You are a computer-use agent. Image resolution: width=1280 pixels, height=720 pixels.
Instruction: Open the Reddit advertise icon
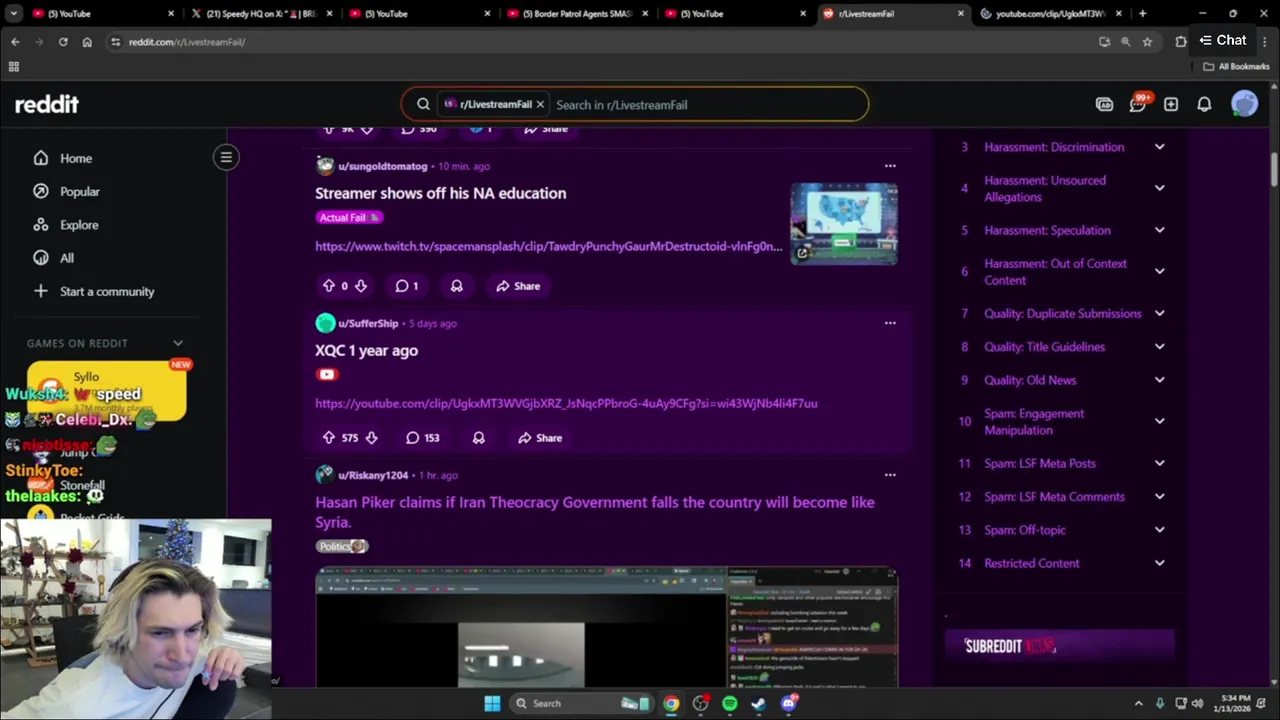(x=1104, y=104)
